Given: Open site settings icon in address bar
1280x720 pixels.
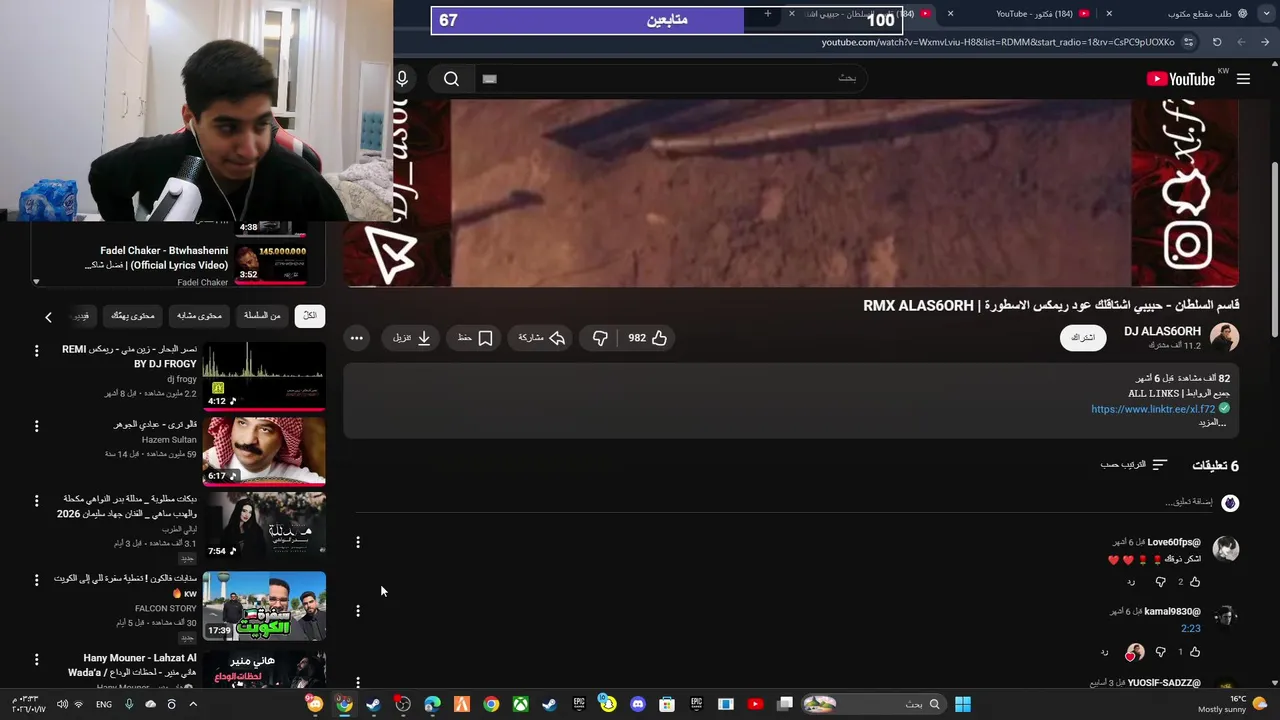Looking at the screenshot, I should point(1188,42).
